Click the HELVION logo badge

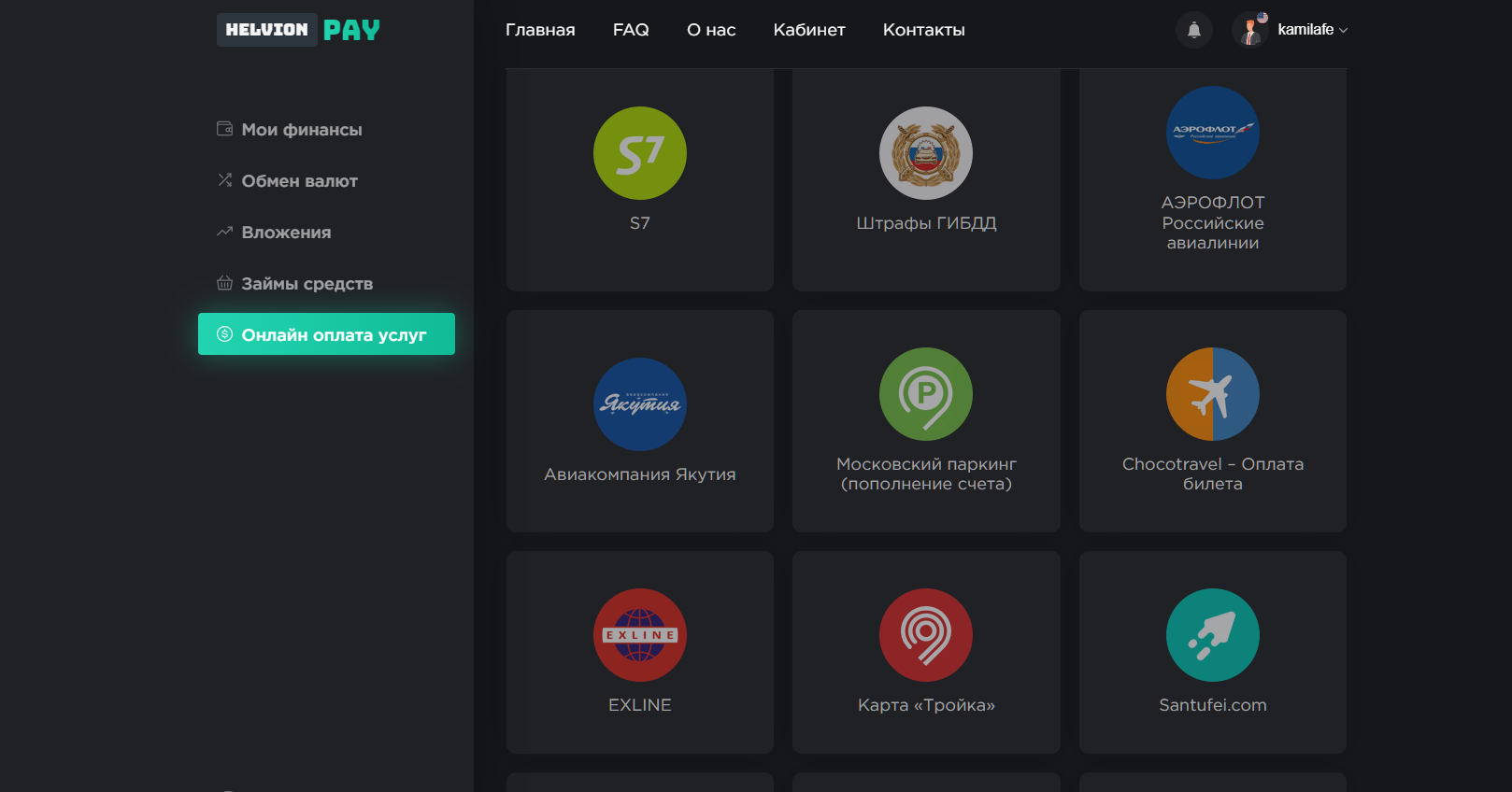267,30
